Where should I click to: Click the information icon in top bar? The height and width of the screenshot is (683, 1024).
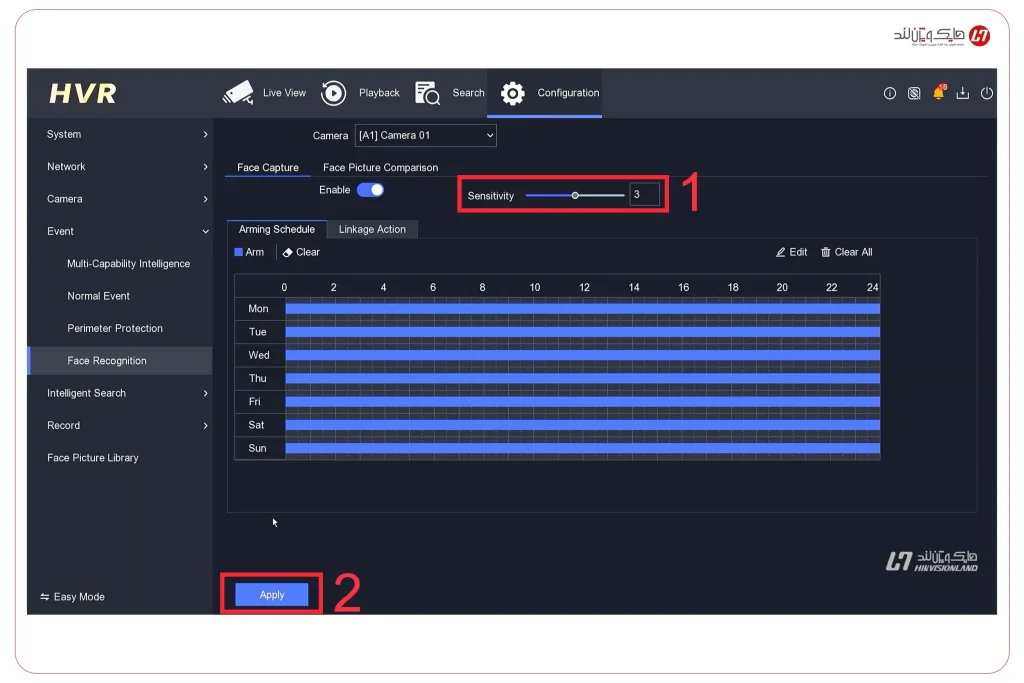coord(889,93)
